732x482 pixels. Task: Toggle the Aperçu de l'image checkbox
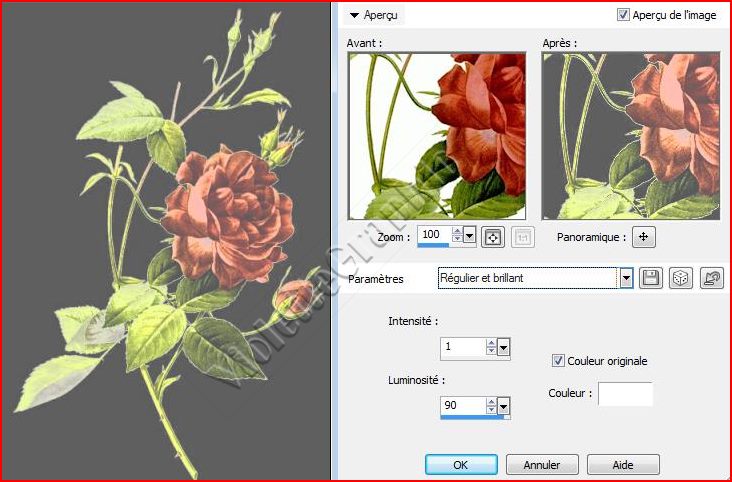tap(624, 15)
